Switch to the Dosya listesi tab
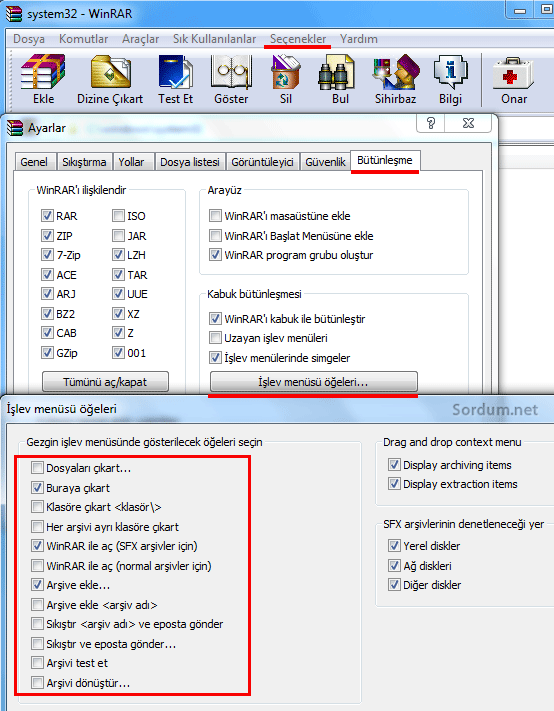Viewport: 554px width, 711px height. (x=190, y=162)
